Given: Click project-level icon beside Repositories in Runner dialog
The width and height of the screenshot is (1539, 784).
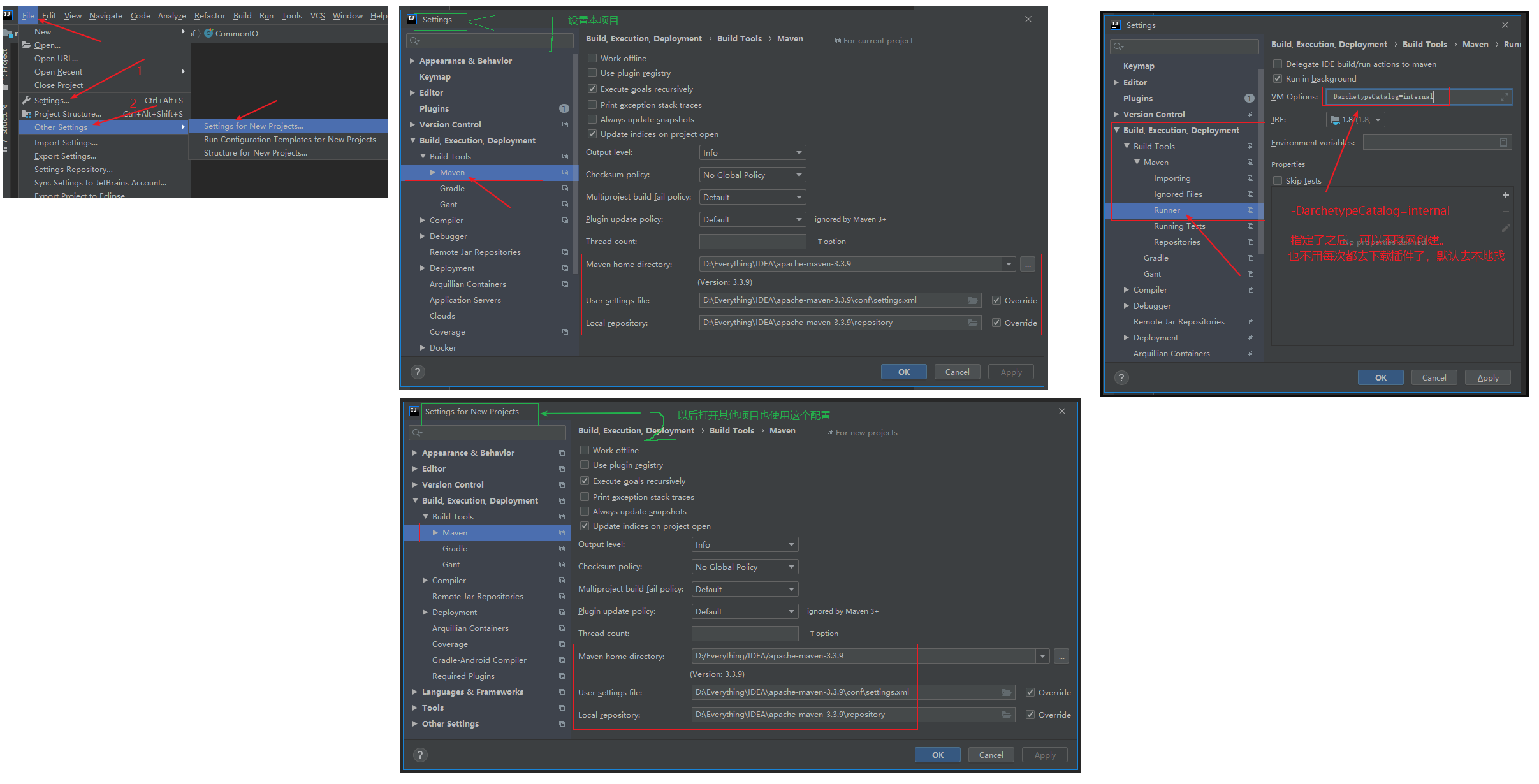Looking at the screenshot, I should coord(1250,242).
